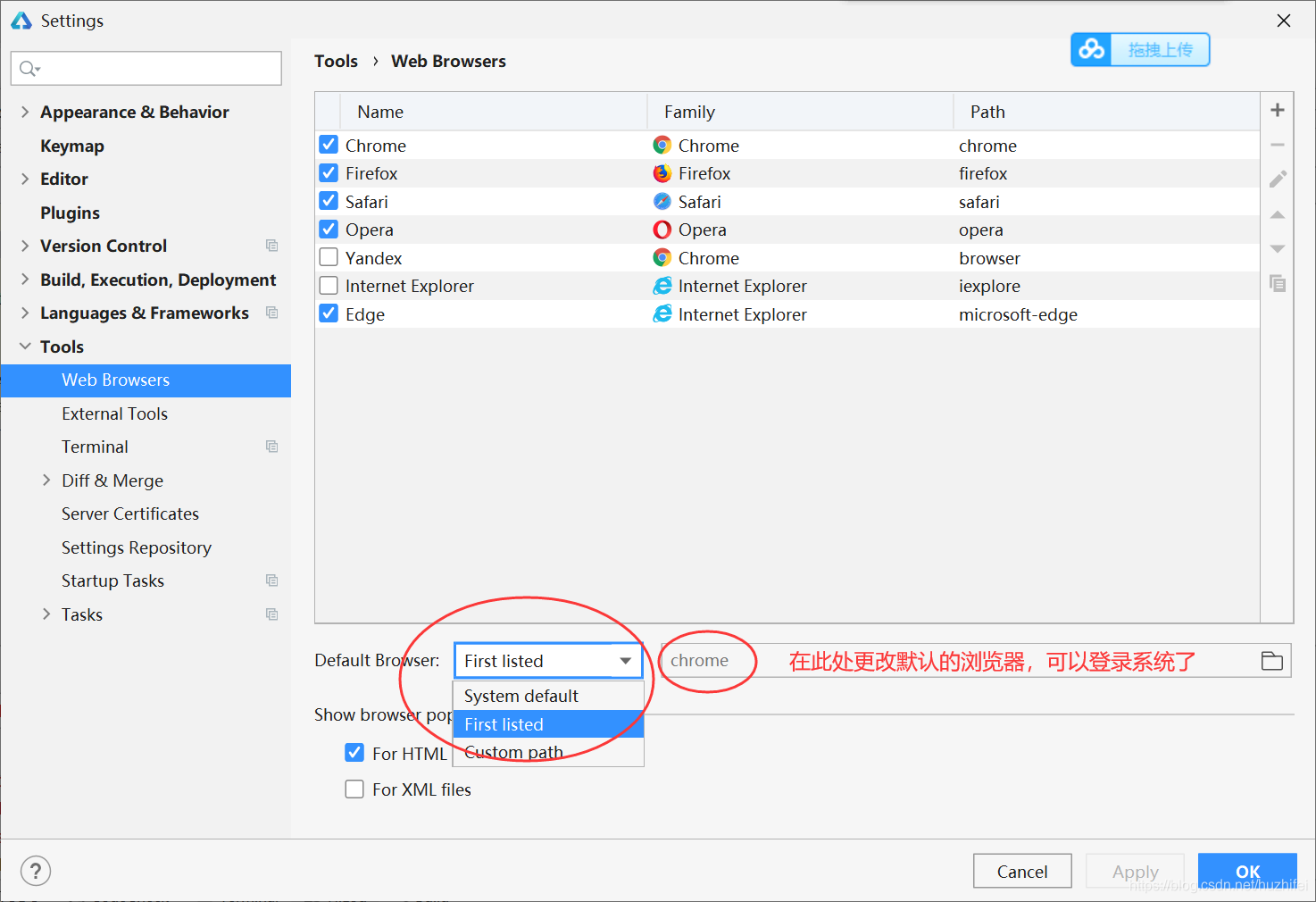This screenshot has width=1316, height=902.
Task: Click the Apply button
Action: (x=1135, y=872)
